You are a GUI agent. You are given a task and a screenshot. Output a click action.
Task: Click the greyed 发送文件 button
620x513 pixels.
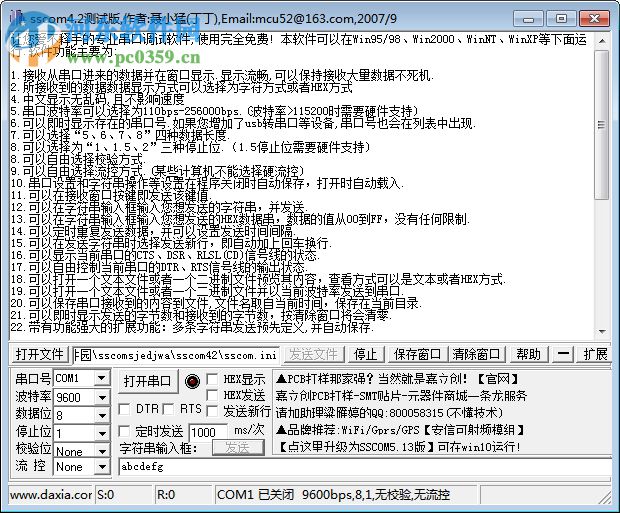(313, 354)
